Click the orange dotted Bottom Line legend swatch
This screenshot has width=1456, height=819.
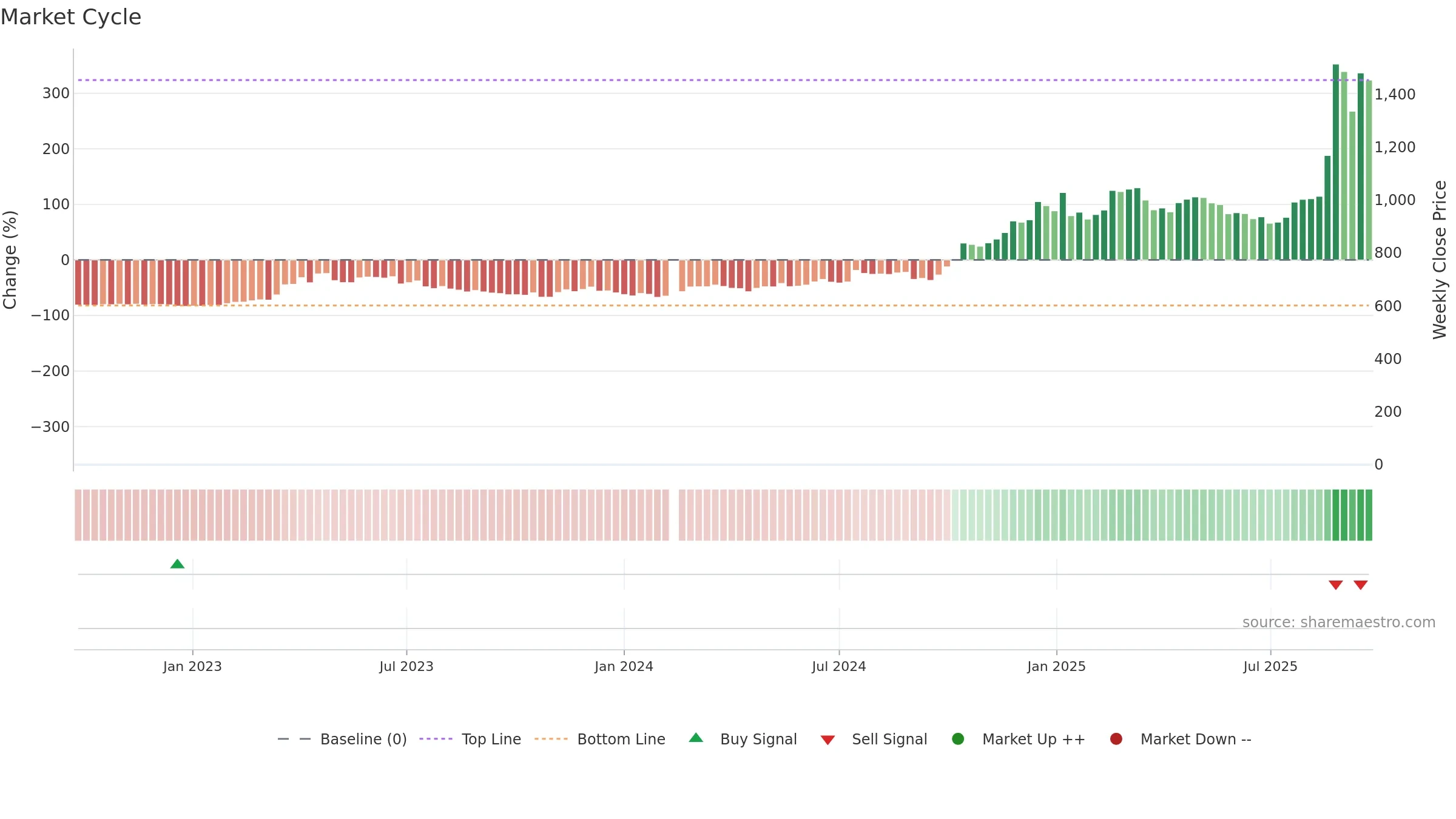pos(551,739)
